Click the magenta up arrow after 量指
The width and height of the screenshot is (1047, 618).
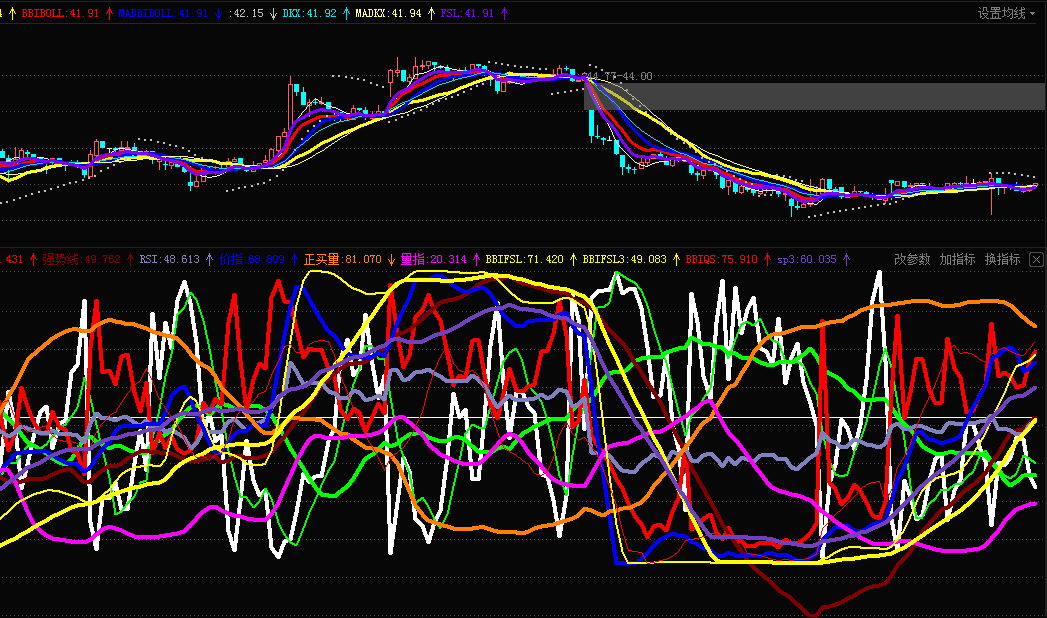(x=476, y=260)
